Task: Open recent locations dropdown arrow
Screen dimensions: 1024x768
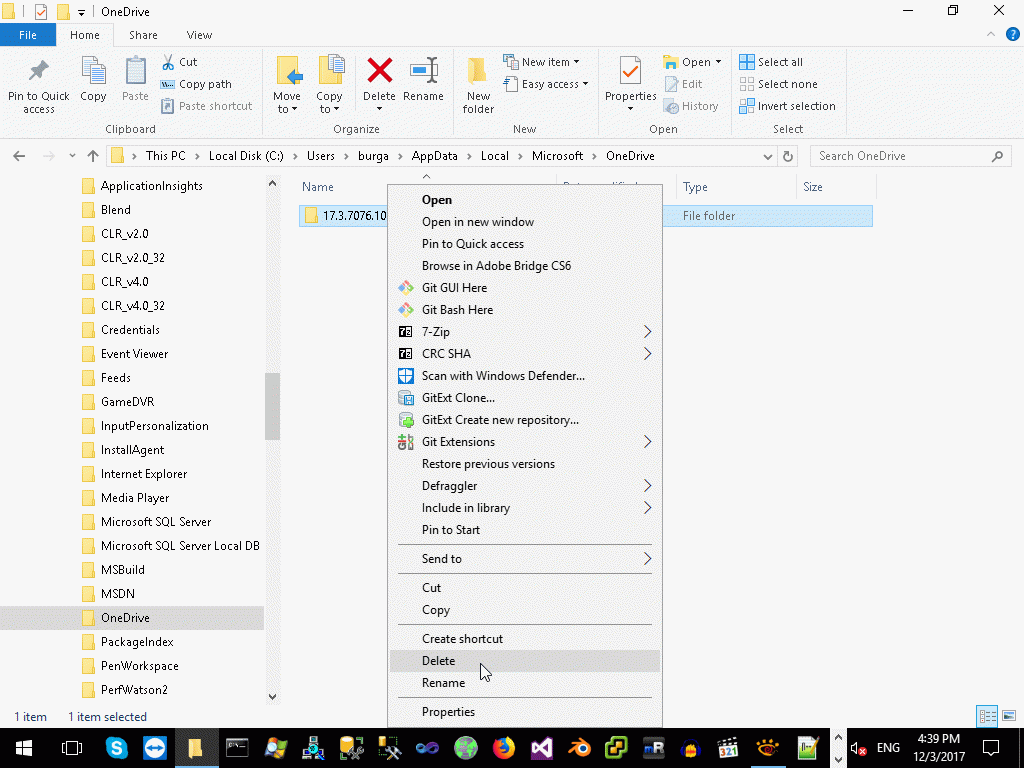Action: 72,156
